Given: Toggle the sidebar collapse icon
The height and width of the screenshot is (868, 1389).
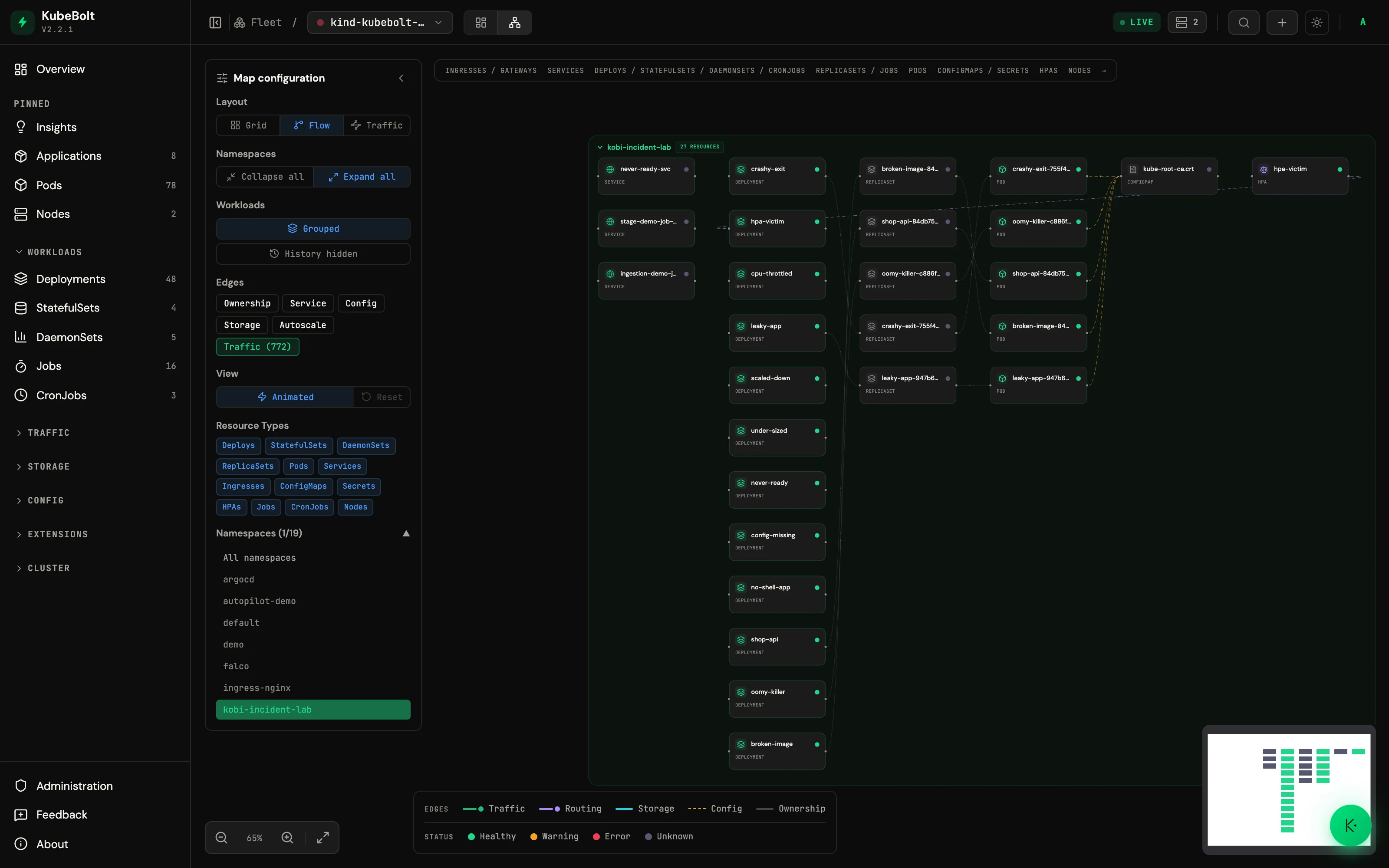Looking at the screenshot, I should pos(215,23).
